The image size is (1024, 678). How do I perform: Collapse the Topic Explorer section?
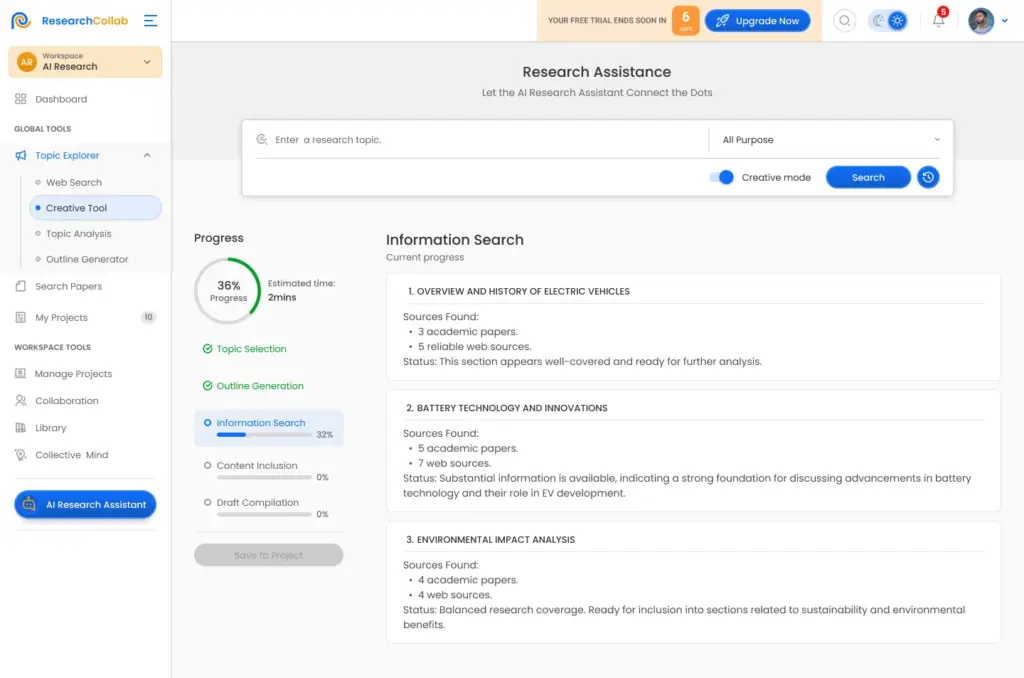point(148,155)
